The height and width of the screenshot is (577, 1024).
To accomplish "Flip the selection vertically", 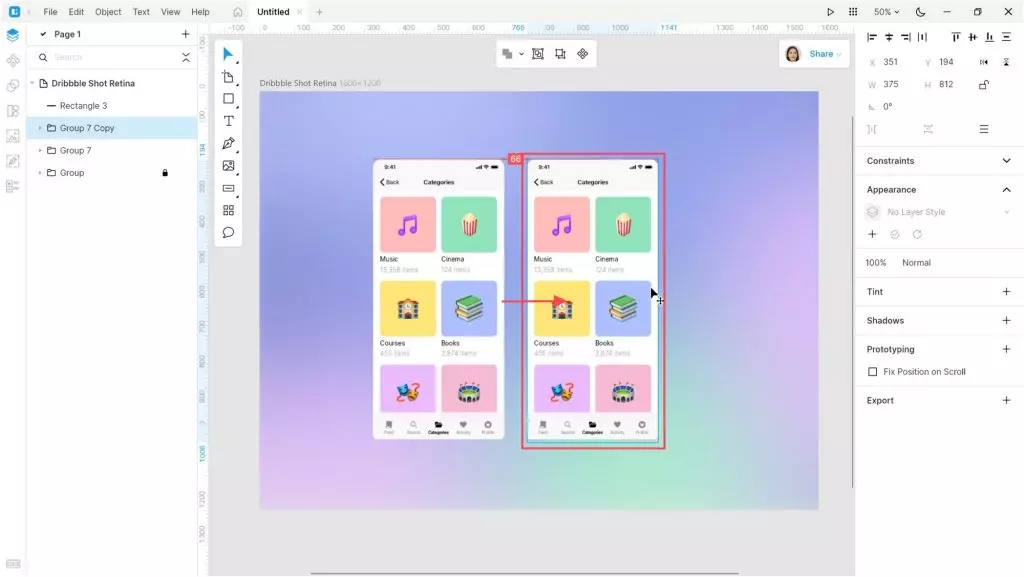I will click(x=1006, y=62).
